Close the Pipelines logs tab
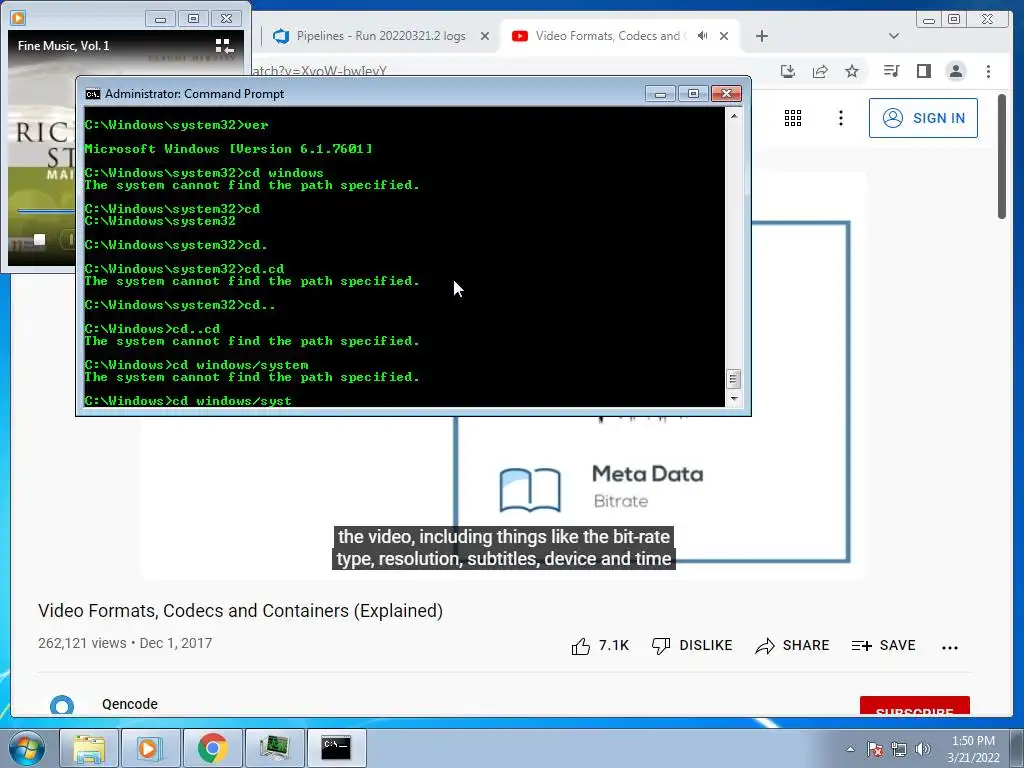Viewport: 1024px width, 768px height. coord(485,36)
